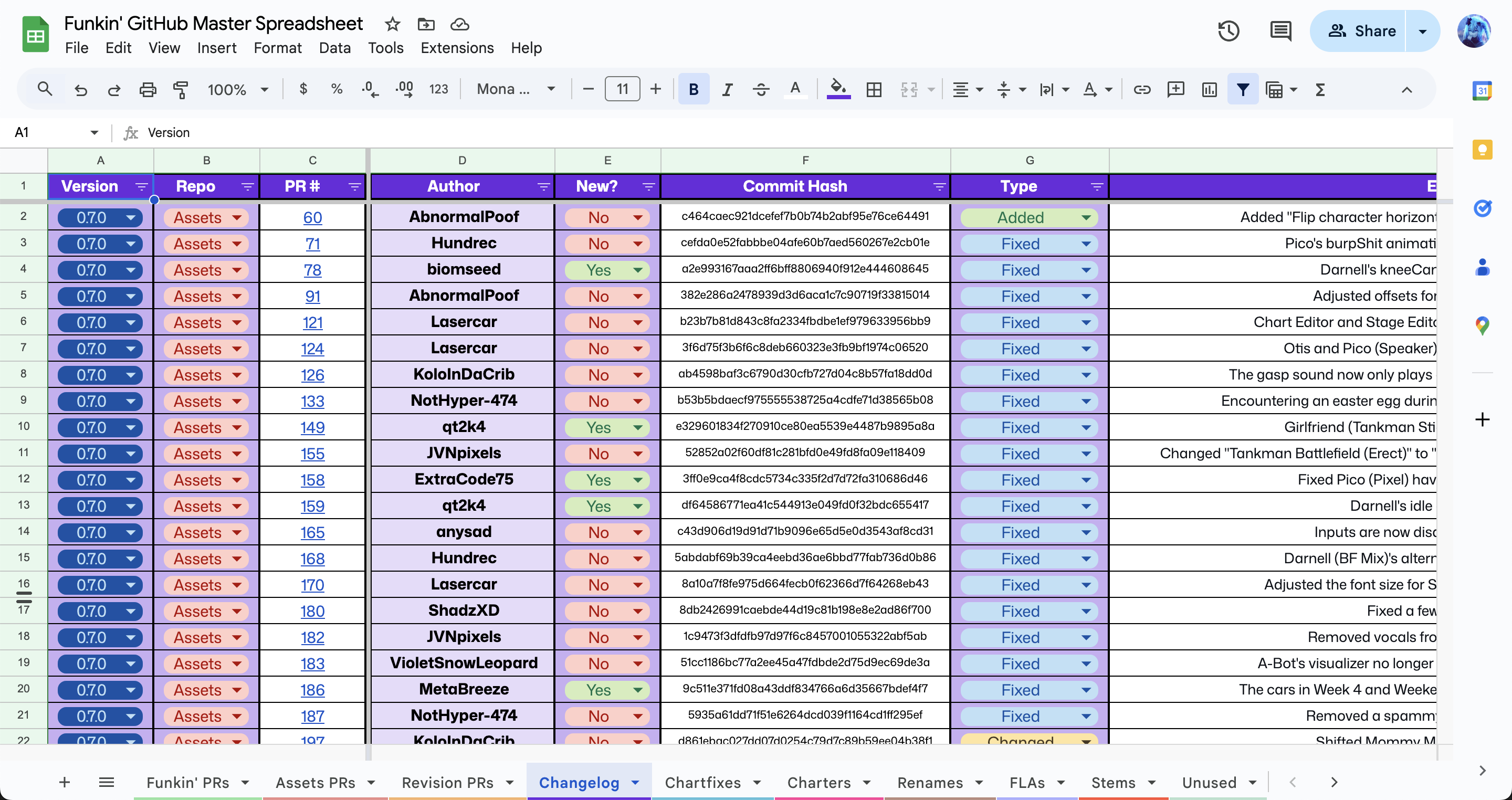Image resolution: width=1512 pixels, height=800 pixels.
Task: Open PR link 186
Action: coord(312,690)
